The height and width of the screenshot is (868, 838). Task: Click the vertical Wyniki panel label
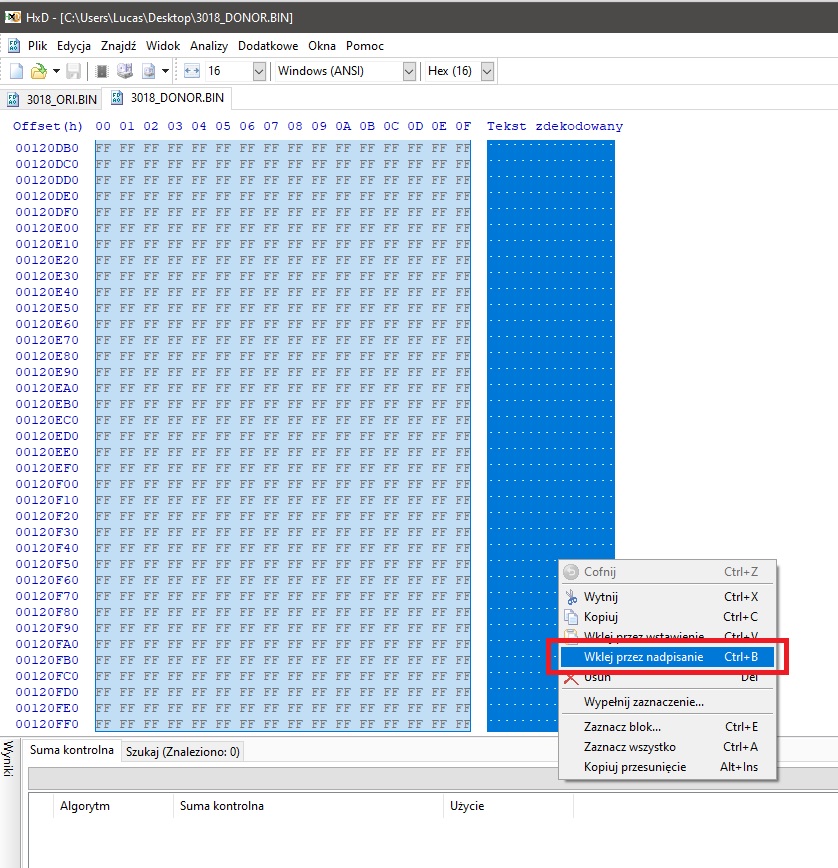click(x=8, y=760)
